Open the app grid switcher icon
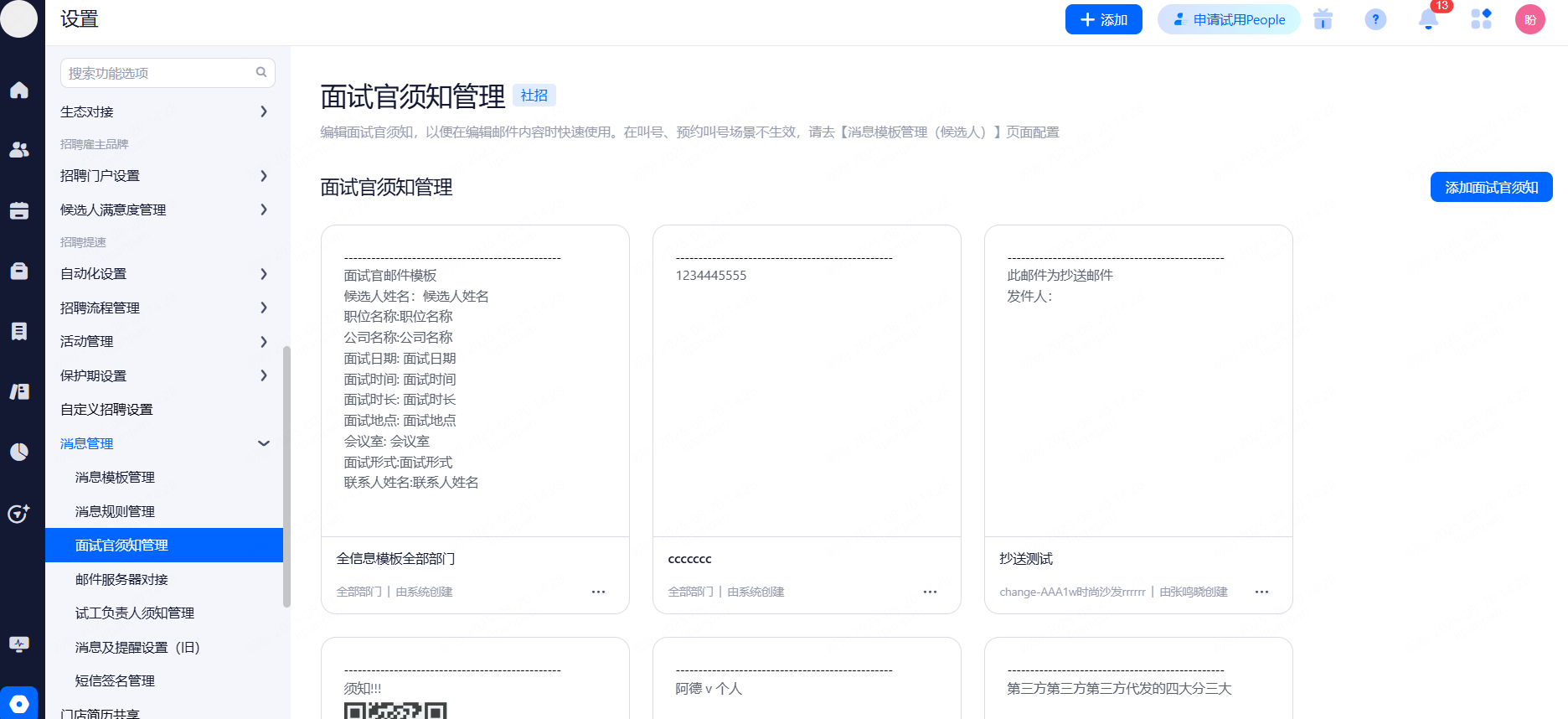Viewport: 1568px width, 719px height. [1481, 19]
